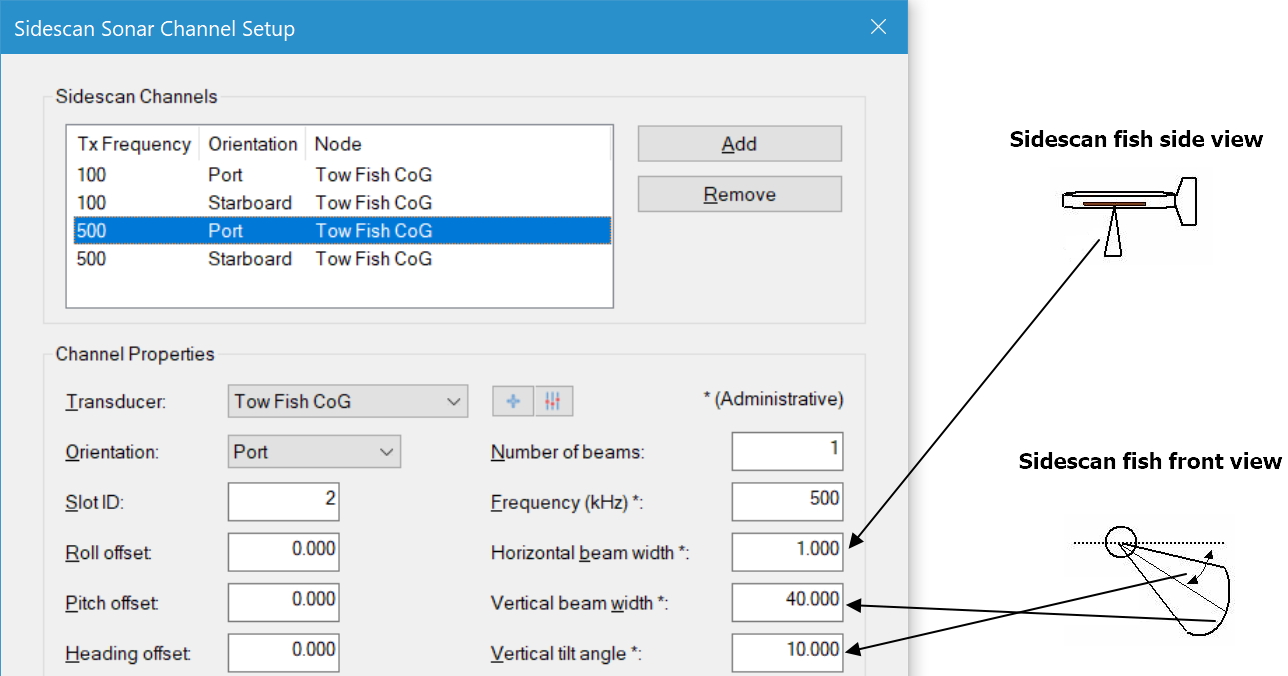1288x676 pixels.
Task: Click the blue plus add transducer icon
Action: [x=513, y=401]
